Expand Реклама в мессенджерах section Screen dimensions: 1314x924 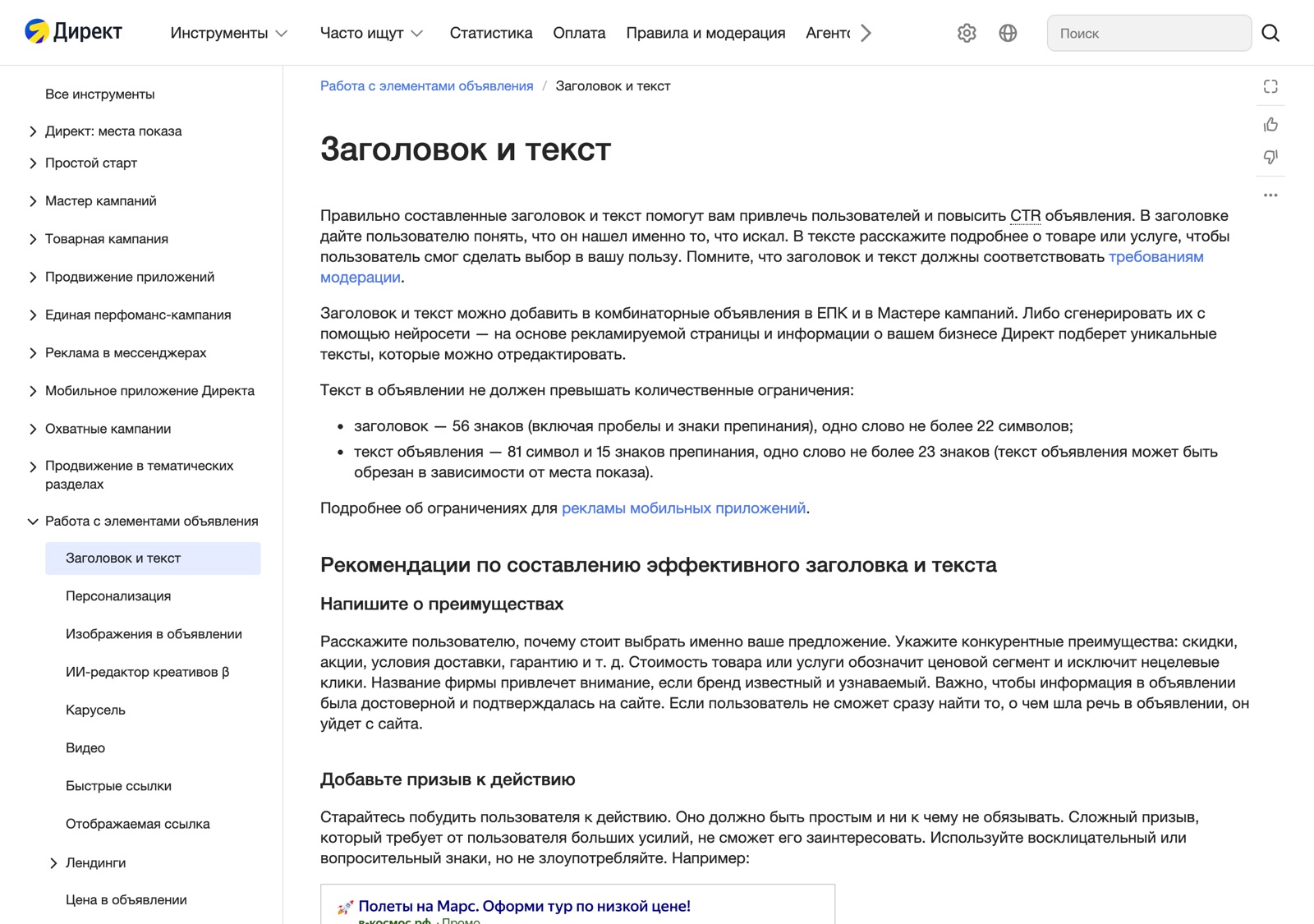click(33, 353)
